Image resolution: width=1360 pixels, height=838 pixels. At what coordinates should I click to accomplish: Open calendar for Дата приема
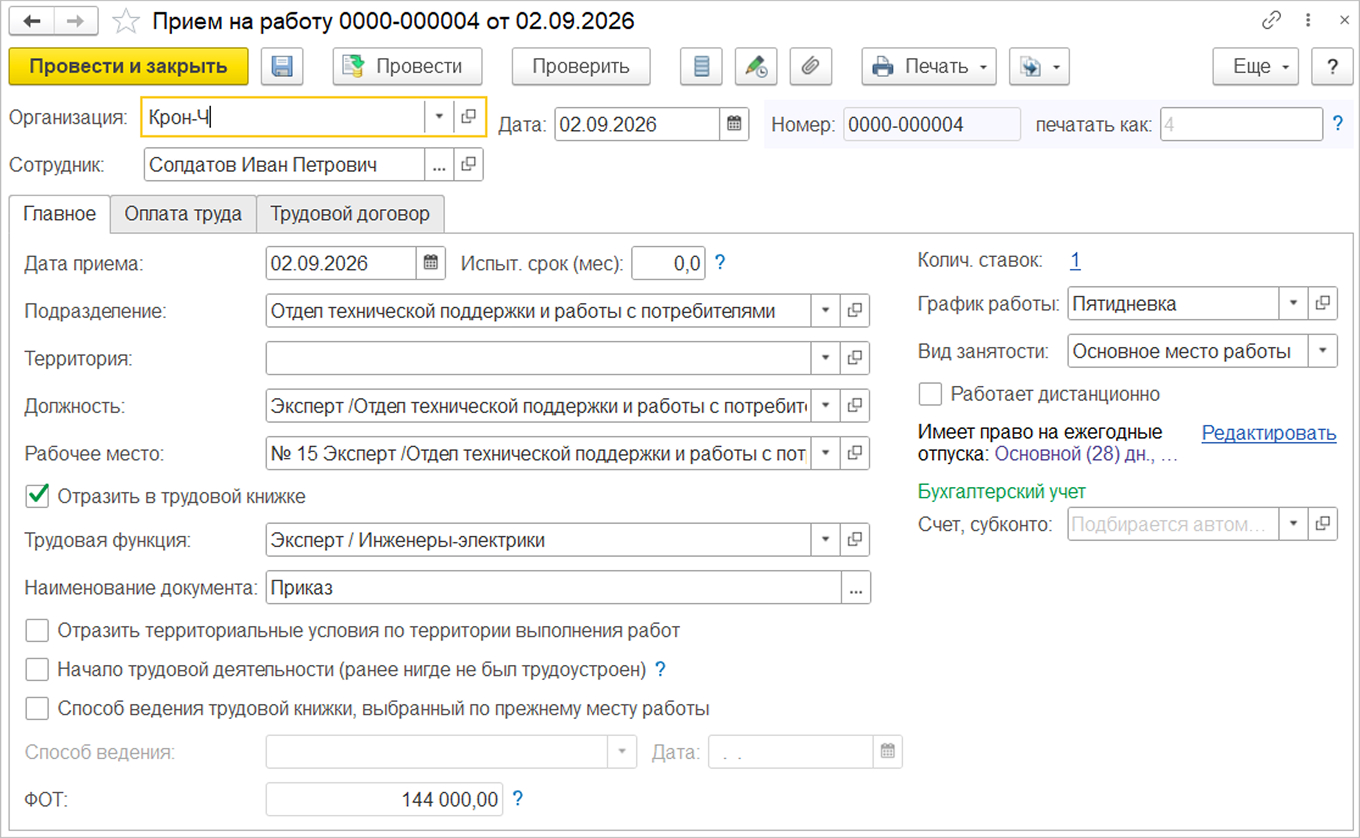pos(430,264)
